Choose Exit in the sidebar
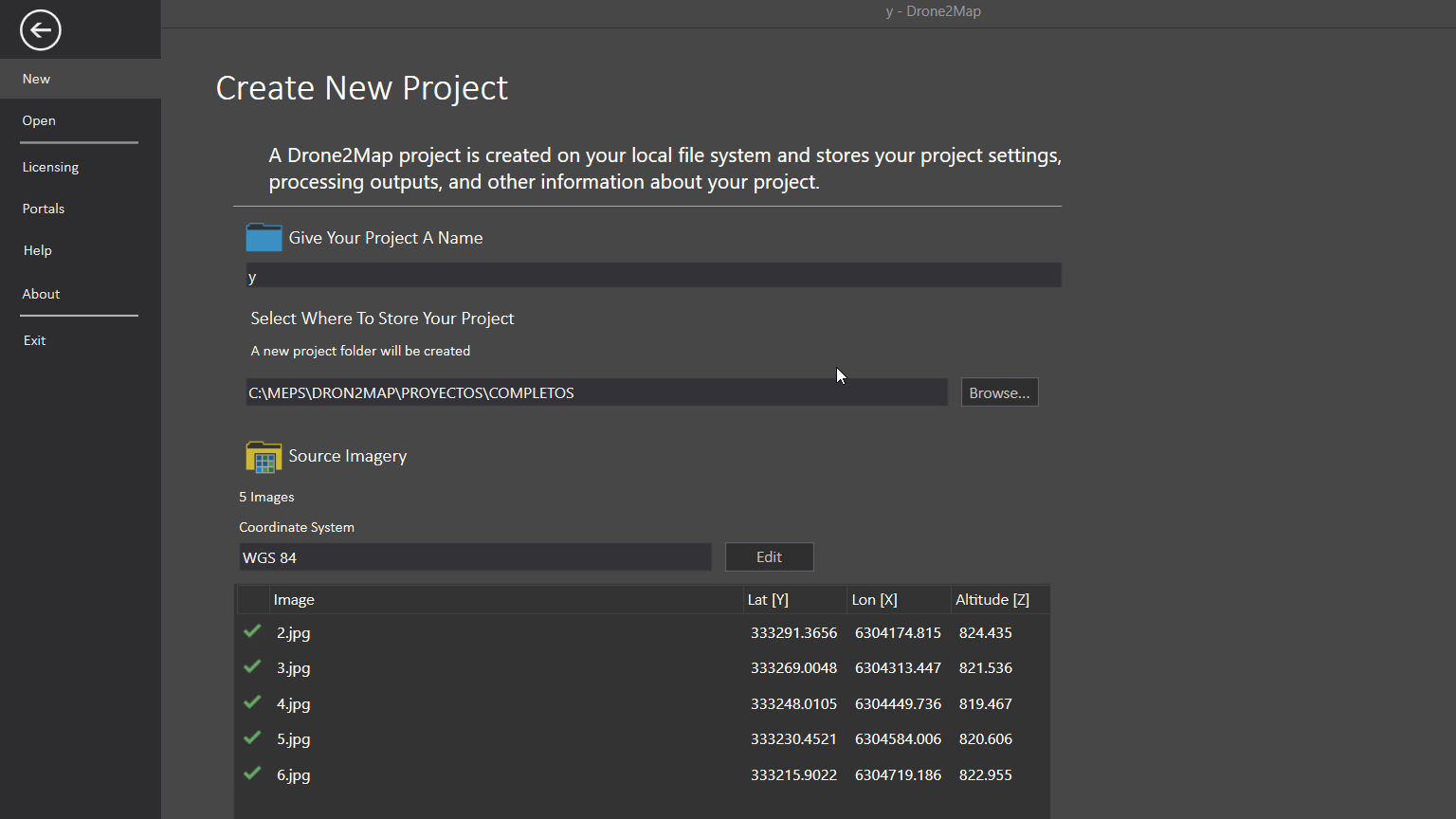The height and width of the screenshot is (819, 1456). 35,340
